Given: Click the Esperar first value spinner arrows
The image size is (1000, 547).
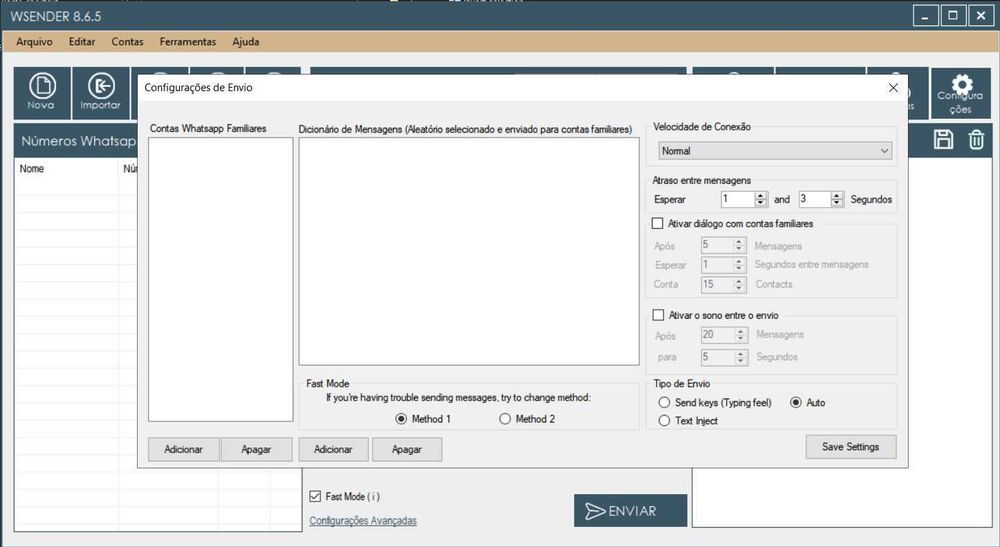Looking at the screenshot, I should 760,199.
